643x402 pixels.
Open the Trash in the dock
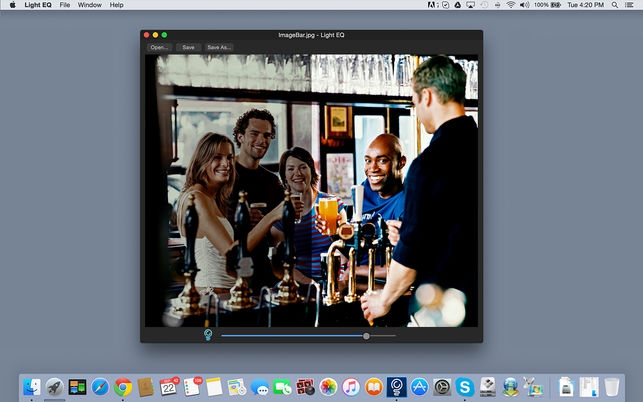611,387
